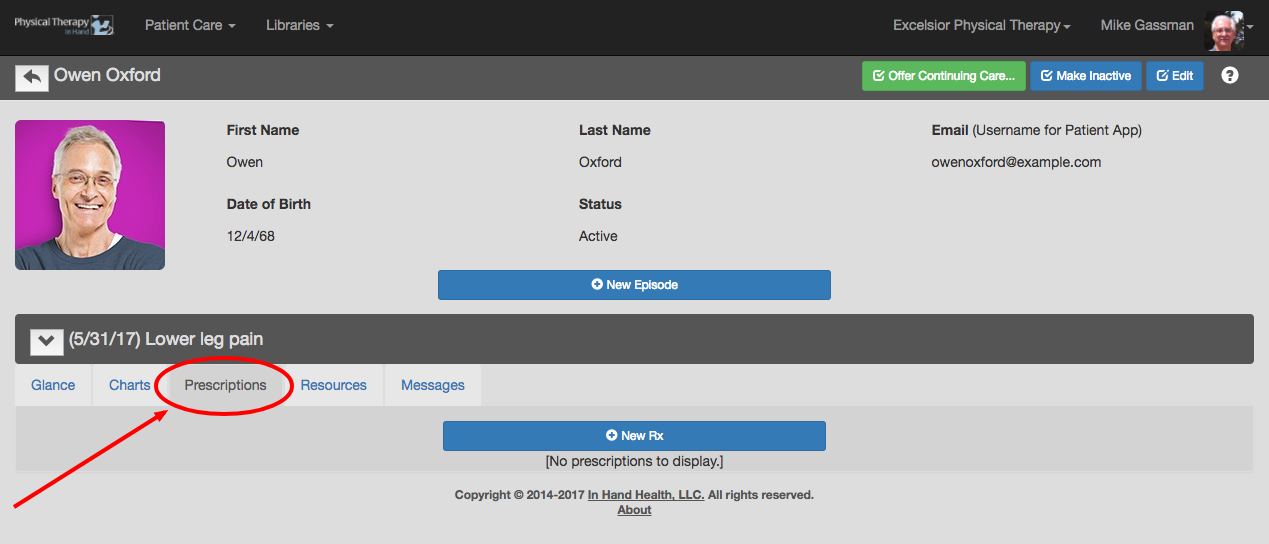Click the Physical Therapy In Hand logo

(x=64, y=25)
